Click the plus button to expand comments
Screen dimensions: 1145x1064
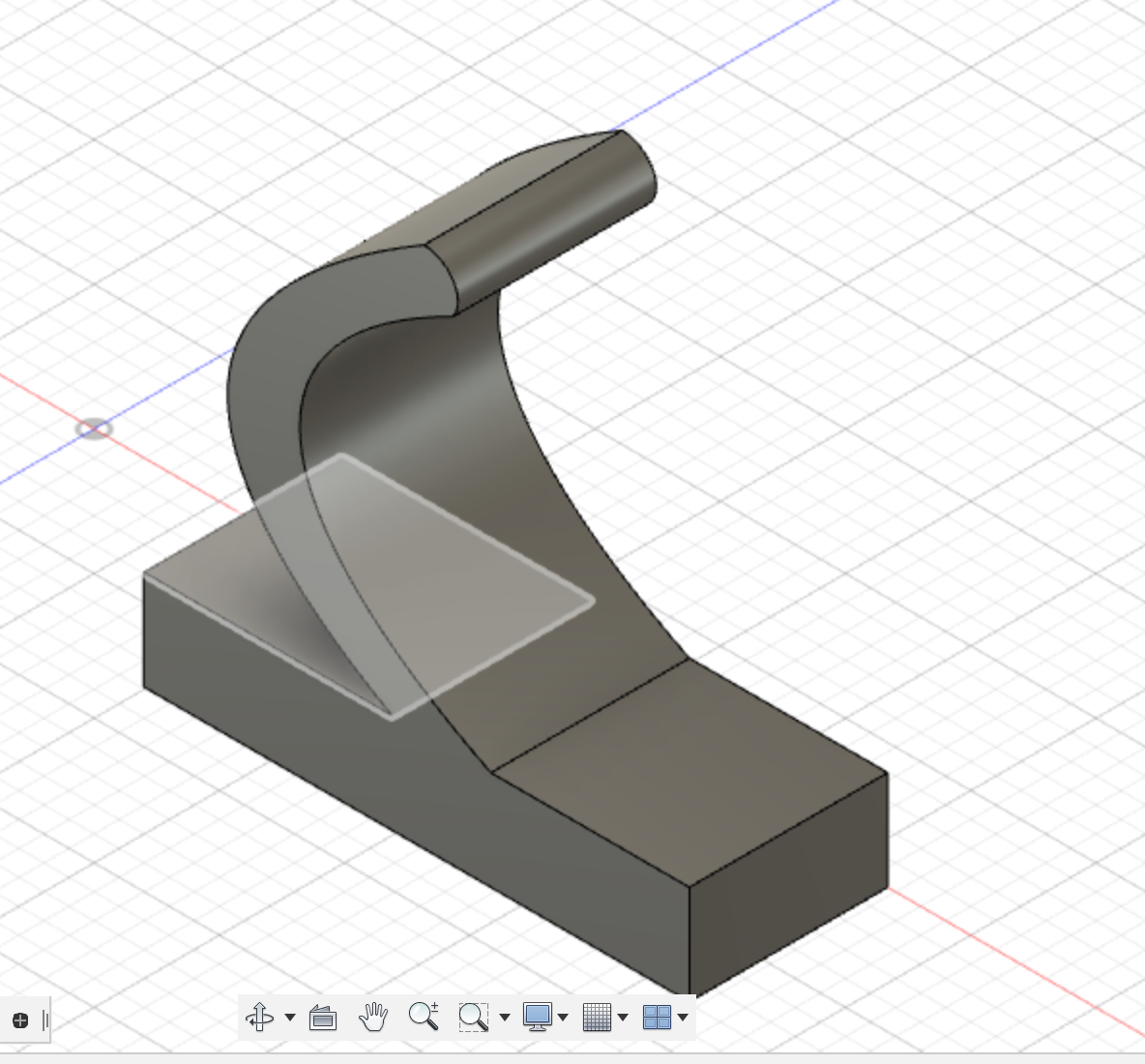pyautogui.click(x=20, y=1020)
